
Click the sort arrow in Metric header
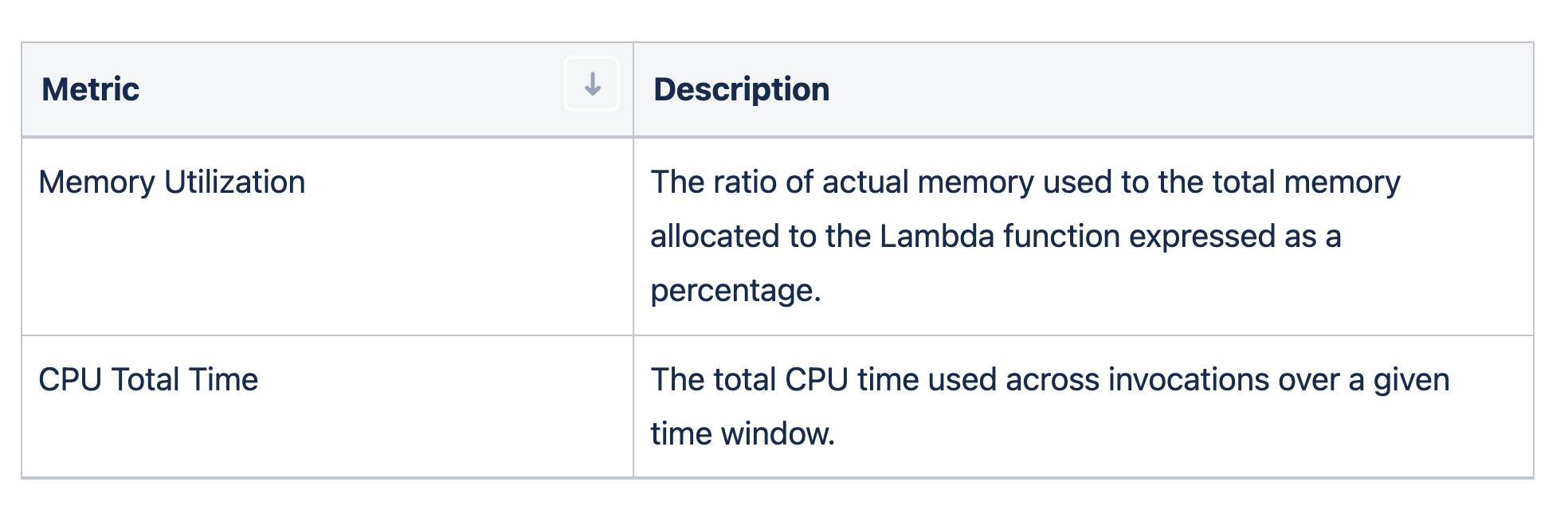coord(592,84)
